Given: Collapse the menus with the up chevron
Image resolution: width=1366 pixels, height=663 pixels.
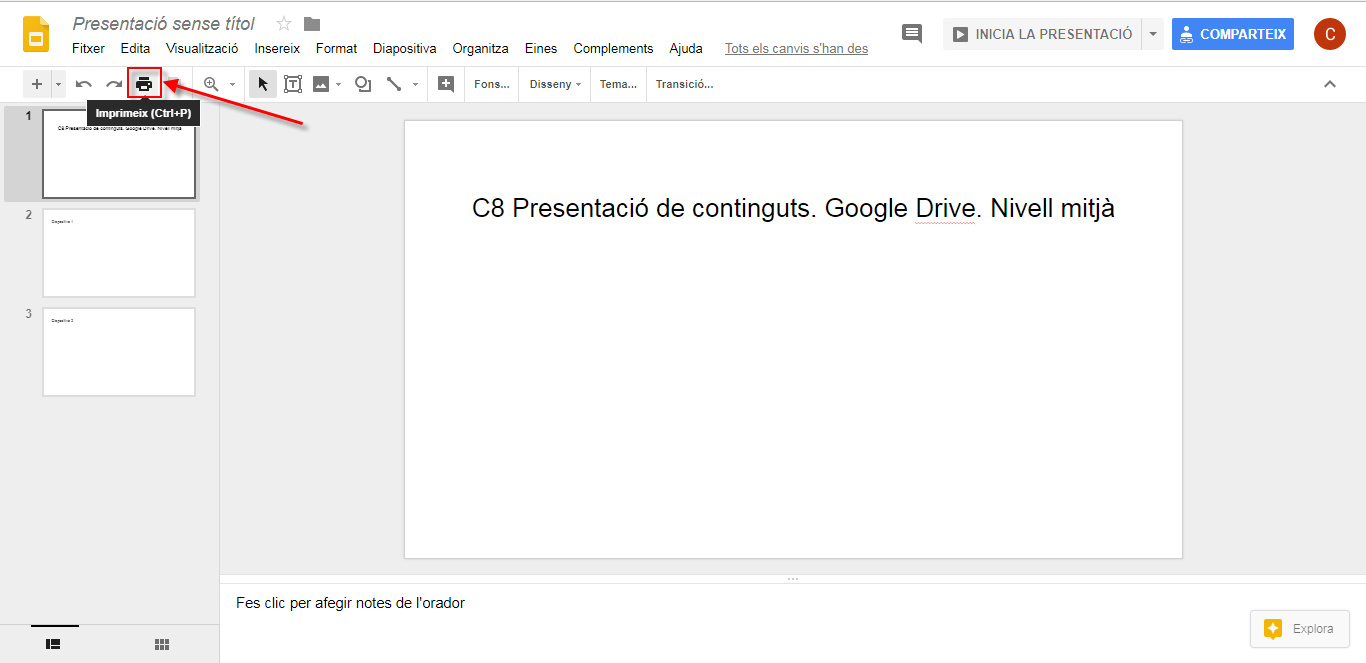Looking at the screenshot, I should click(x=1330, y=84).
